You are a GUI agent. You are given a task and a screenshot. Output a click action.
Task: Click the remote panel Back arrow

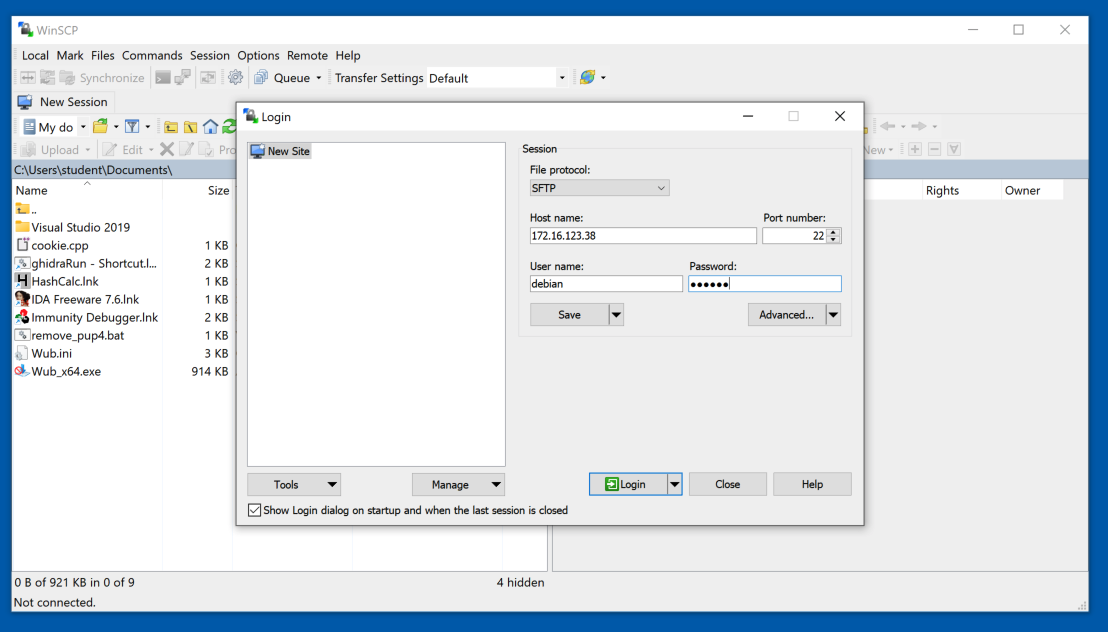(x=888, y=126)
